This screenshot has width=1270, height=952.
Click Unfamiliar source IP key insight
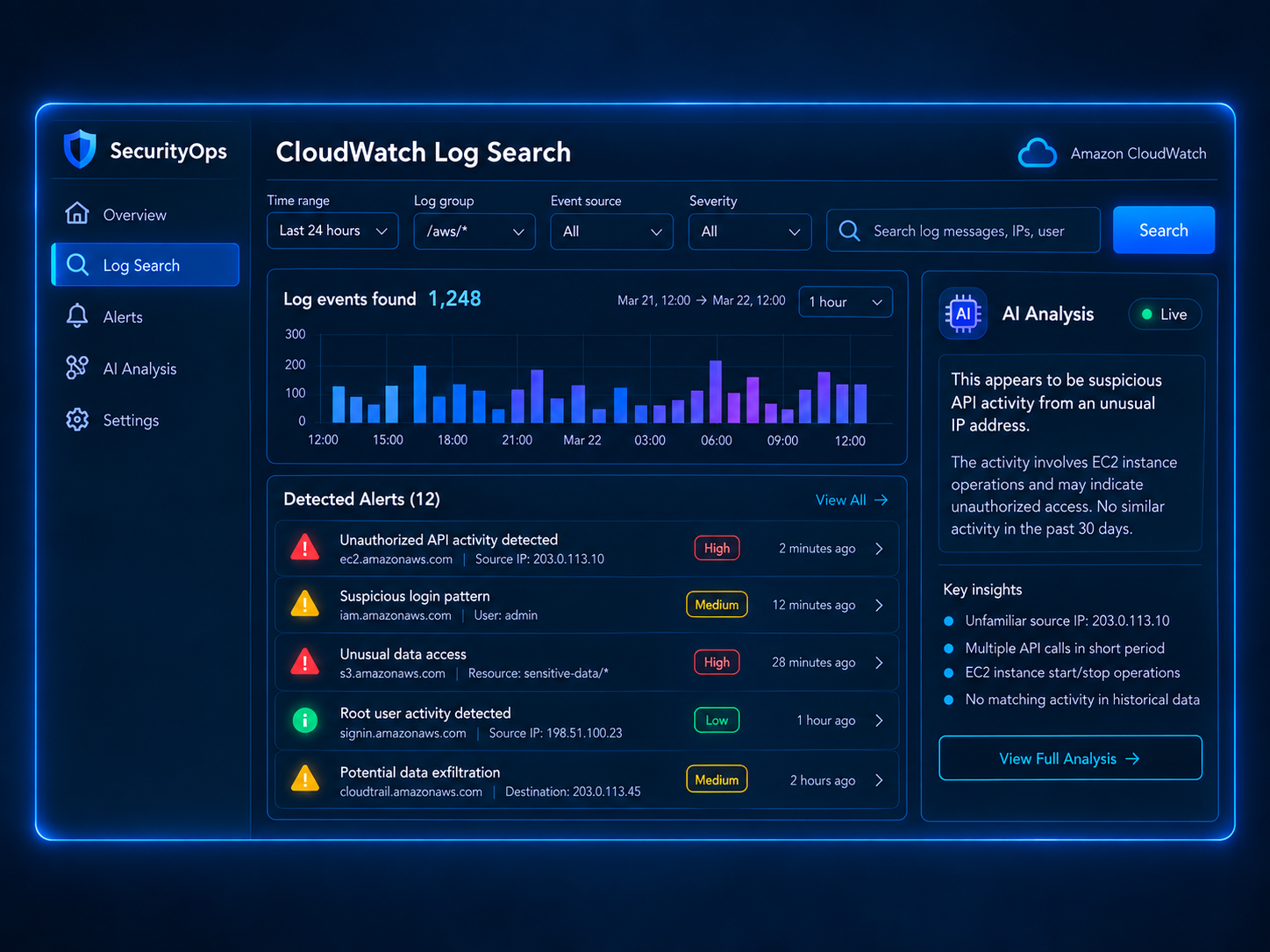coord(1067,621)
